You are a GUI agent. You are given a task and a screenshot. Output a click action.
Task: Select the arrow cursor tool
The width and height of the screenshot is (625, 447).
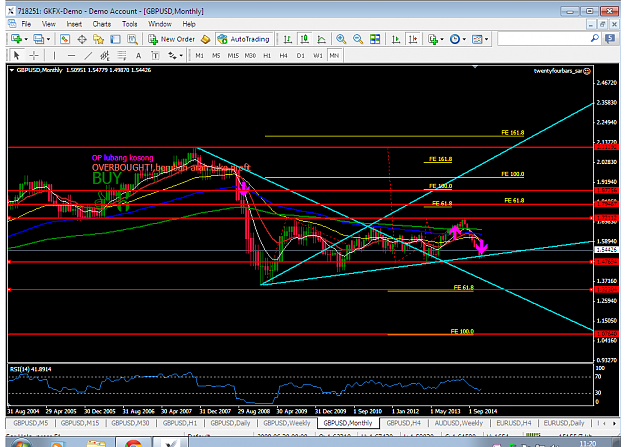(x=16, y=55)
